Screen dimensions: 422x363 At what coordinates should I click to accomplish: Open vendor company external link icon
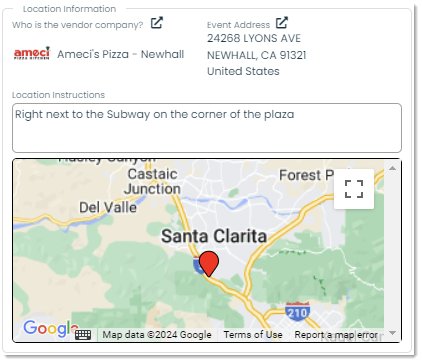point(157,23)
